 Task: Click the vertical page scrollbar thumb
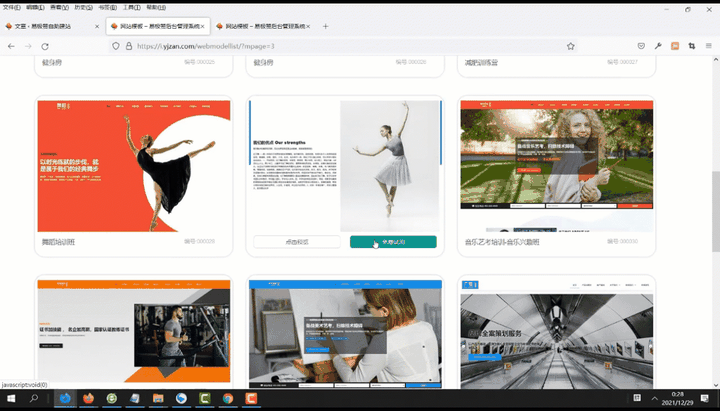point(716,211)
